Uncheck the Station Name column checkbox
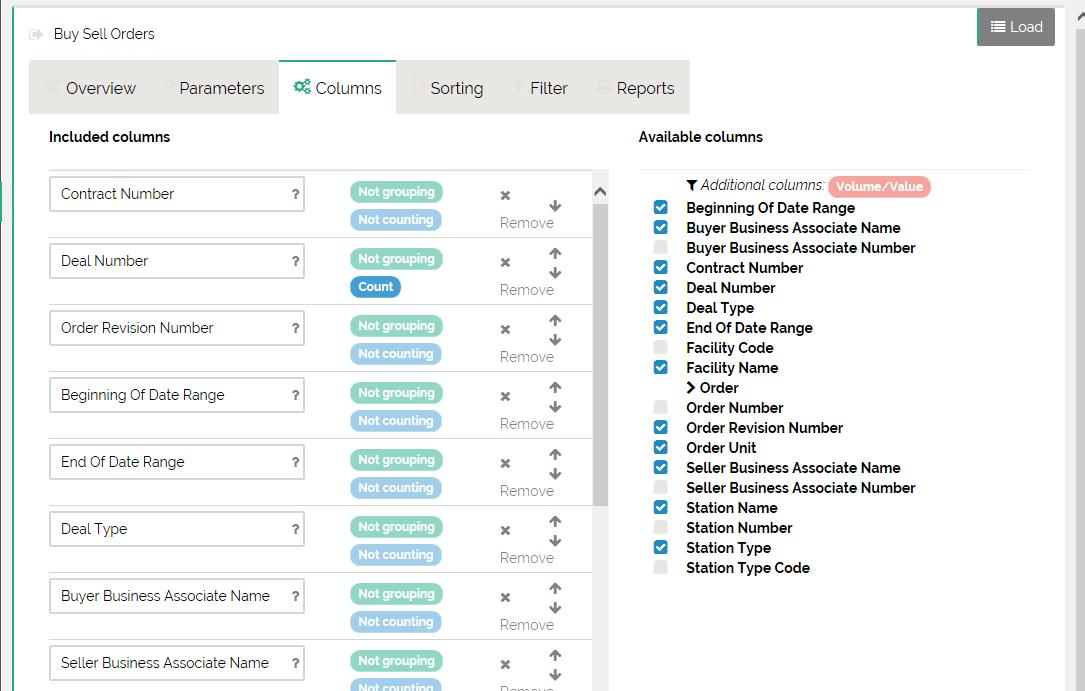 pos(661,508)
